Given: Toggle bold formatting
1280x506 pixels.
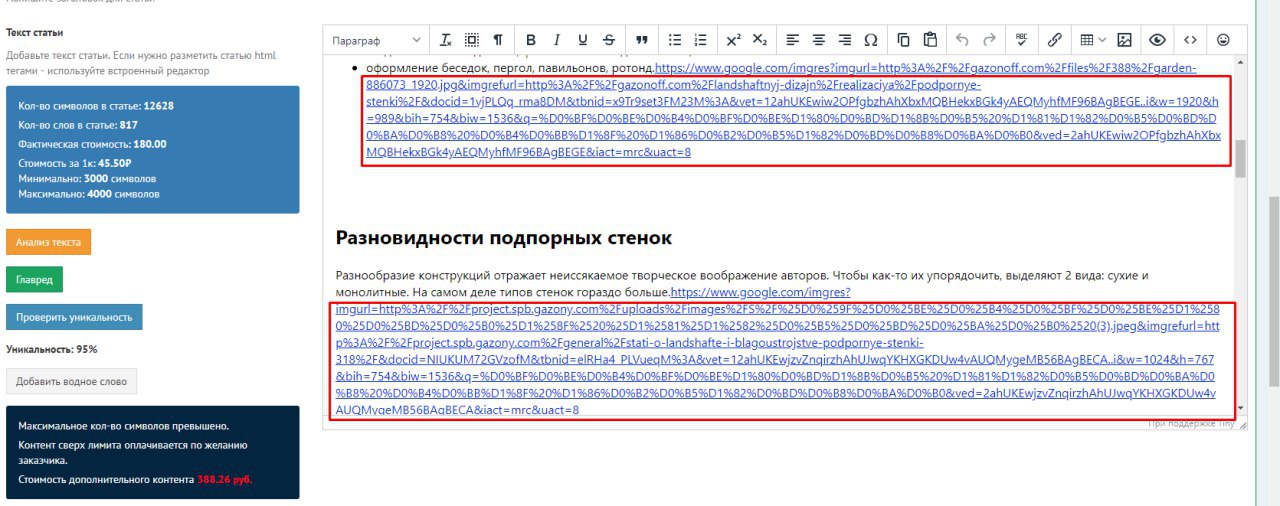Looking at the screenshot, I should 531,40.
